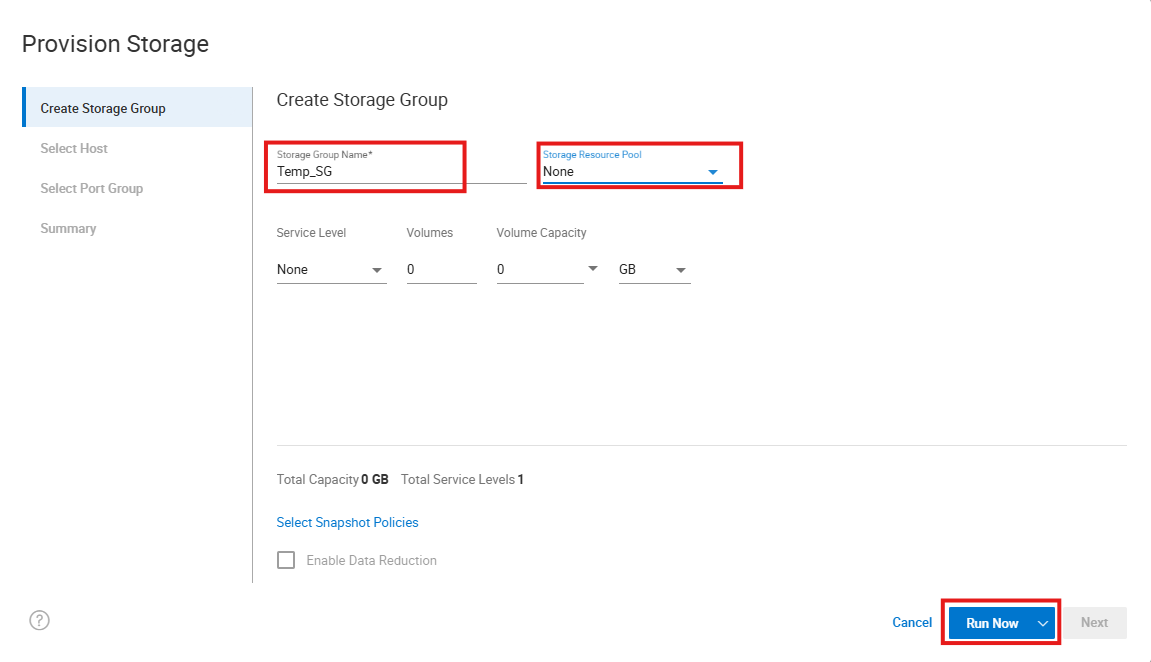Click the Volume Capacity value field
Image resolution: width=1151 pixels, height=662 pixels.
click(535, 270)
